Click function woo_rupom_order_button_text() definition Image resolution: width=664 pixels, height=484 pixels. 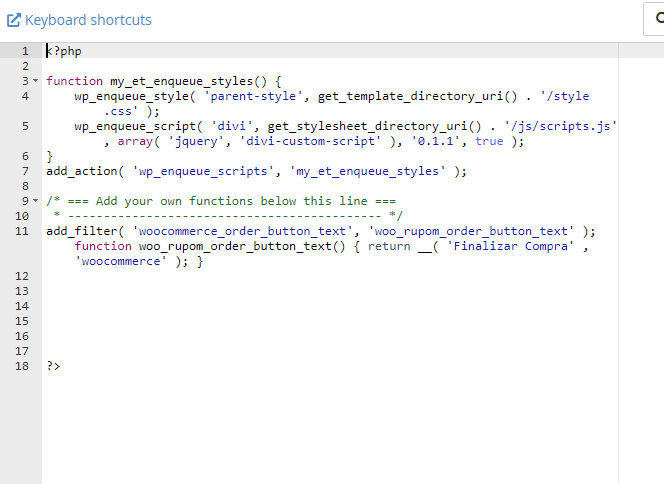[210, 246]
